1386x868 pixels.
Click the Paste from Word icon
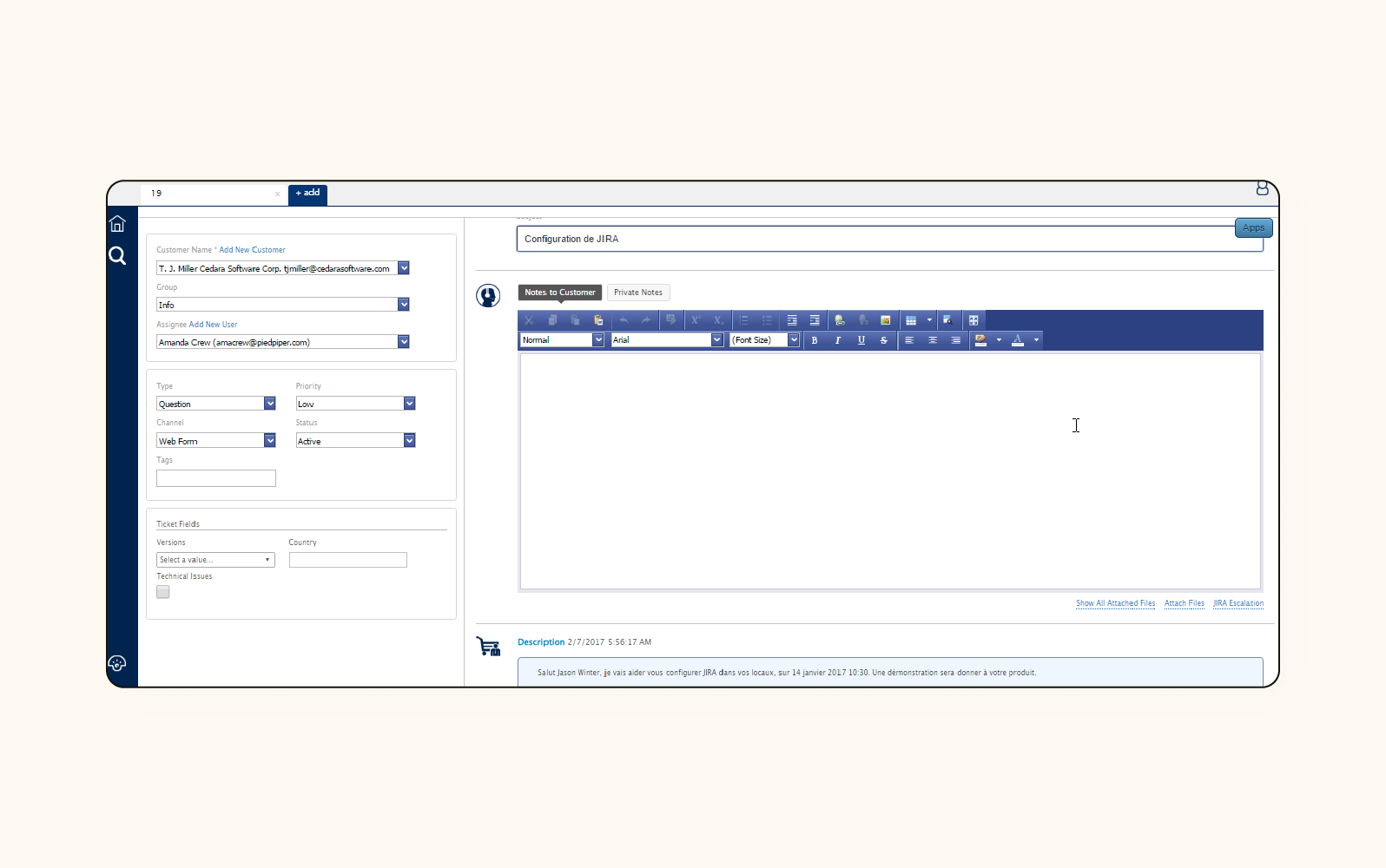click(598, 320)
